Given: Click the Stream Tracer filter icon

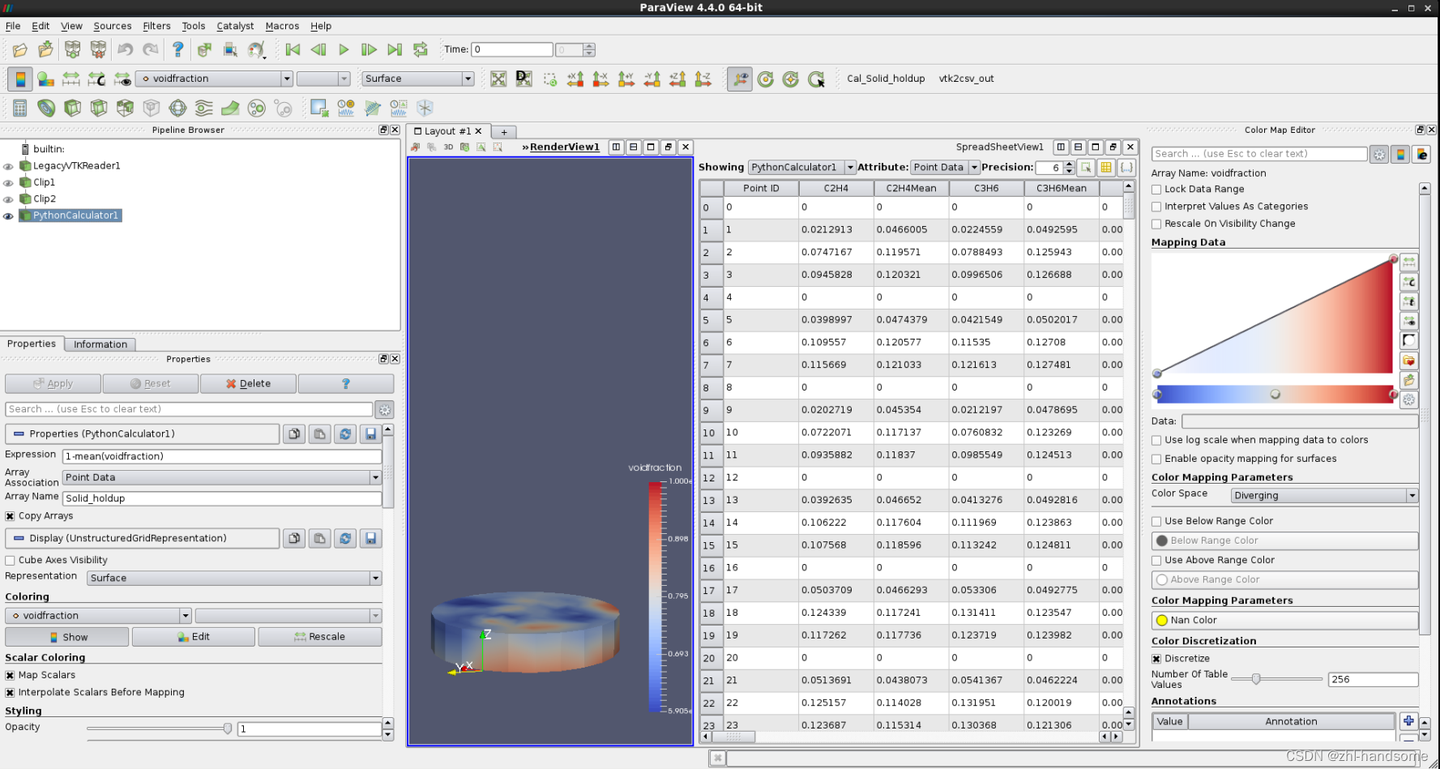Looking at the screenshot, I should click(204, 108).
